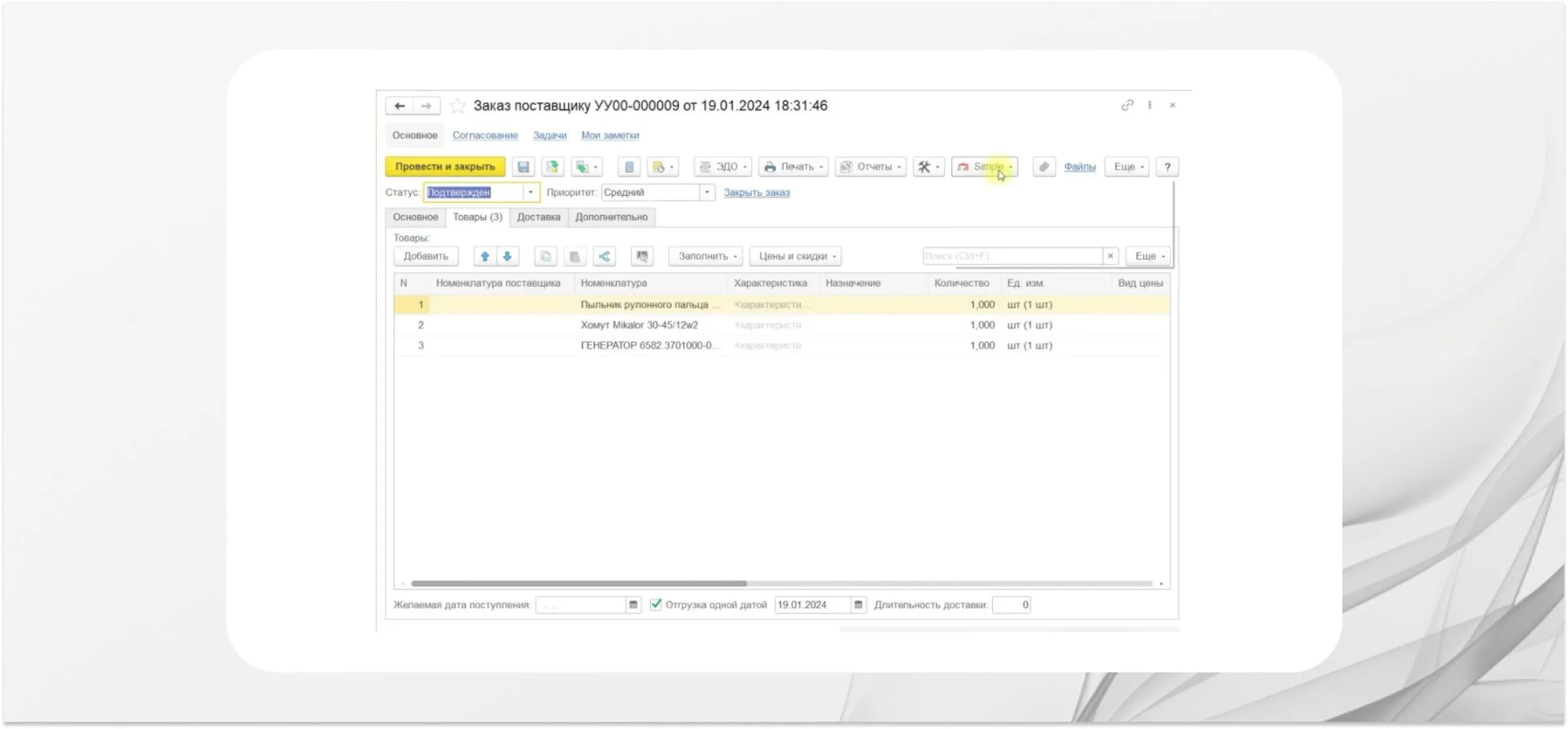Screen dimensions: 1568x729
Task: Click the Добавить button
Action: (426, 257)
